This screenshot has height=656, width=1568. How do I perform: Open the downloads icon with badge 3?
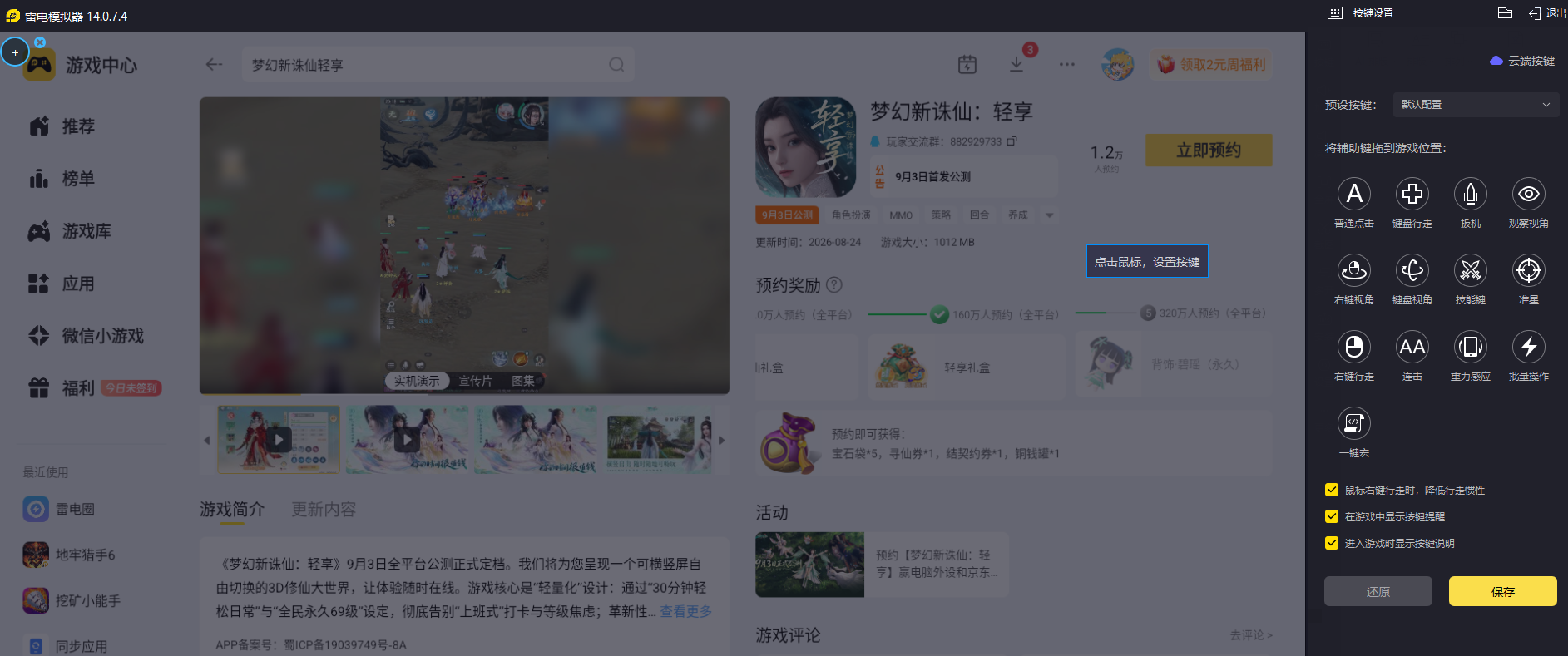coord(1016,63)
